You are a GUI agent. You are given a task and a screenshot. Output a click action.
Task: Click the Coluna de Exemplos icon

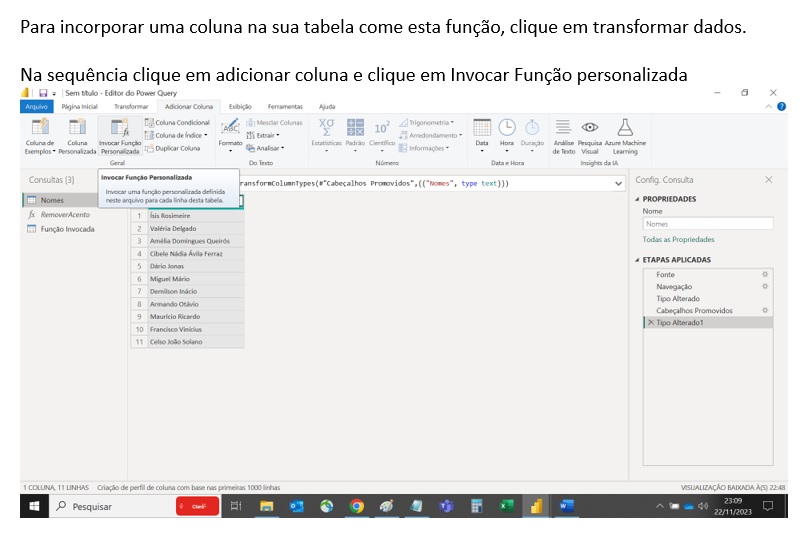[40, 127]
